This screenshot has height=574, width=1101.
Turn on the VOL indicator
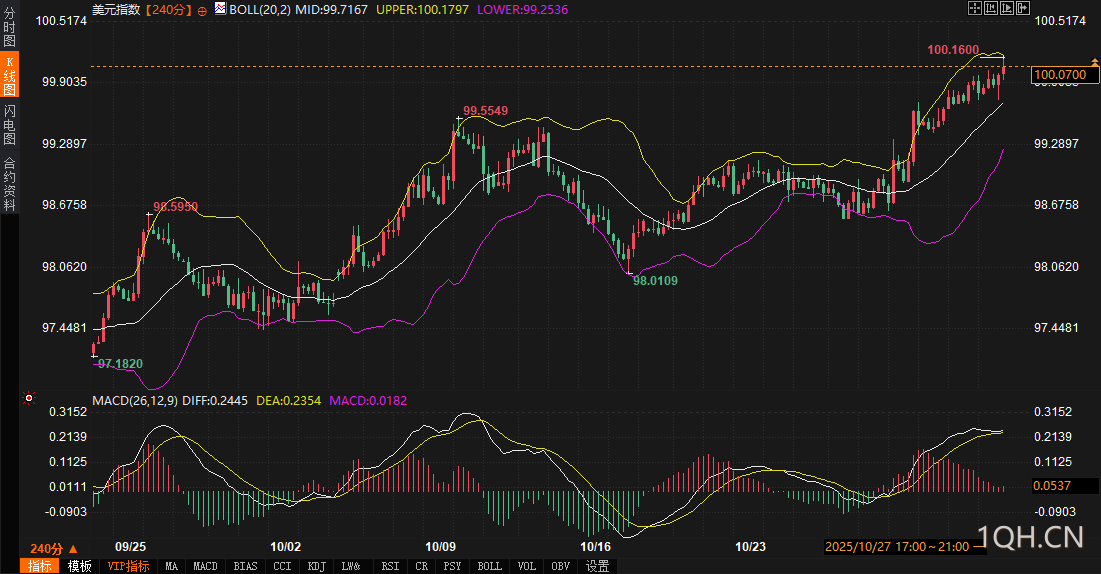[x=526, y=566]
